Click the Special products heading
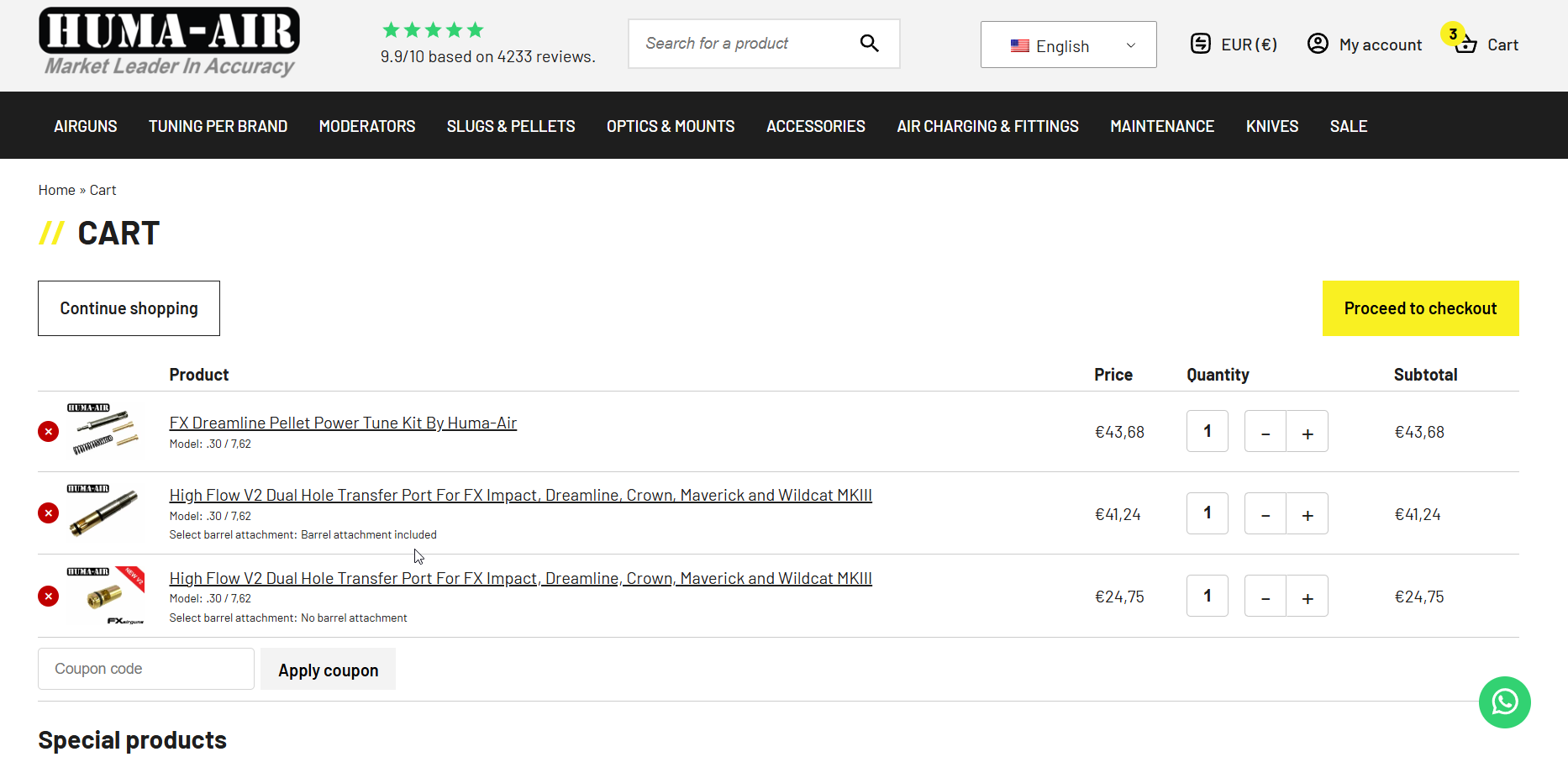 point(132,739)
